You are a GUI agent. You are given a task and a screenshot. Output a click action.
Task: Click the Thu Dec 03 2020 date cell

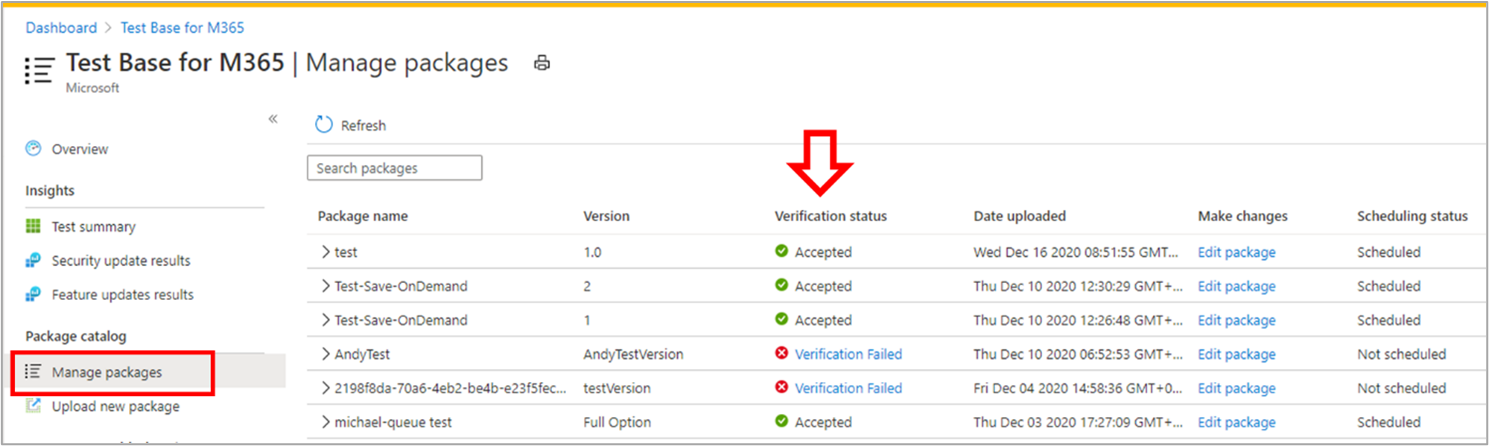click(1077, 422)
